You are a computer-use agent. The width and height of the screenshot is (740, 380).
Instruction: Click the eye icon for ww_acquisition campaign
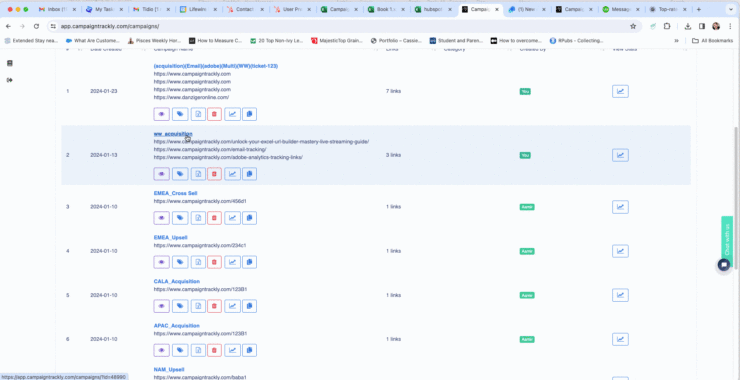161,174
